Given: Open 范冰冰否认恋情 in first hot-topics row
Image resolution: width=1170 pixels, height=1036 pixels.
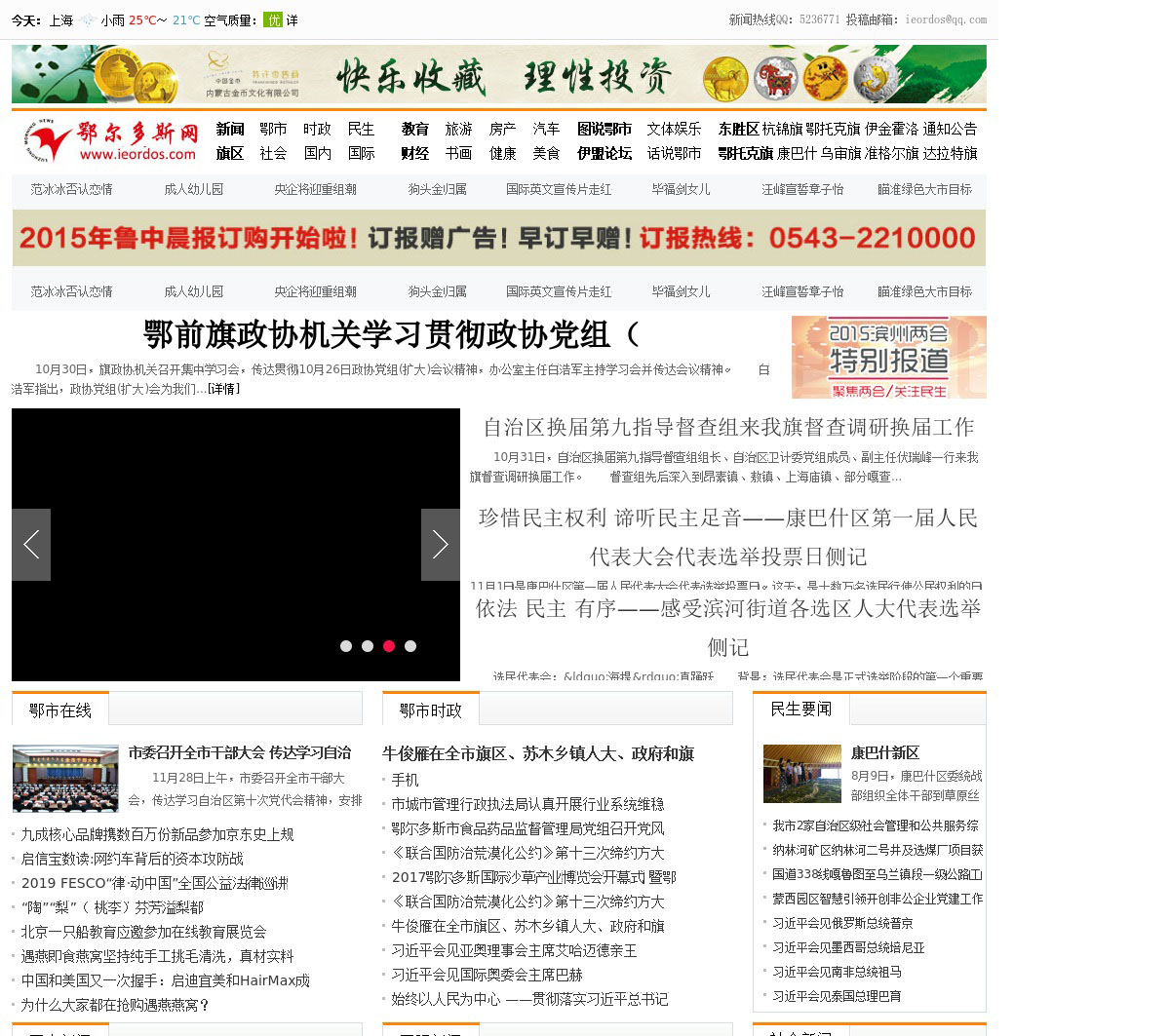Looking at the screenshot, I should 71,189.
